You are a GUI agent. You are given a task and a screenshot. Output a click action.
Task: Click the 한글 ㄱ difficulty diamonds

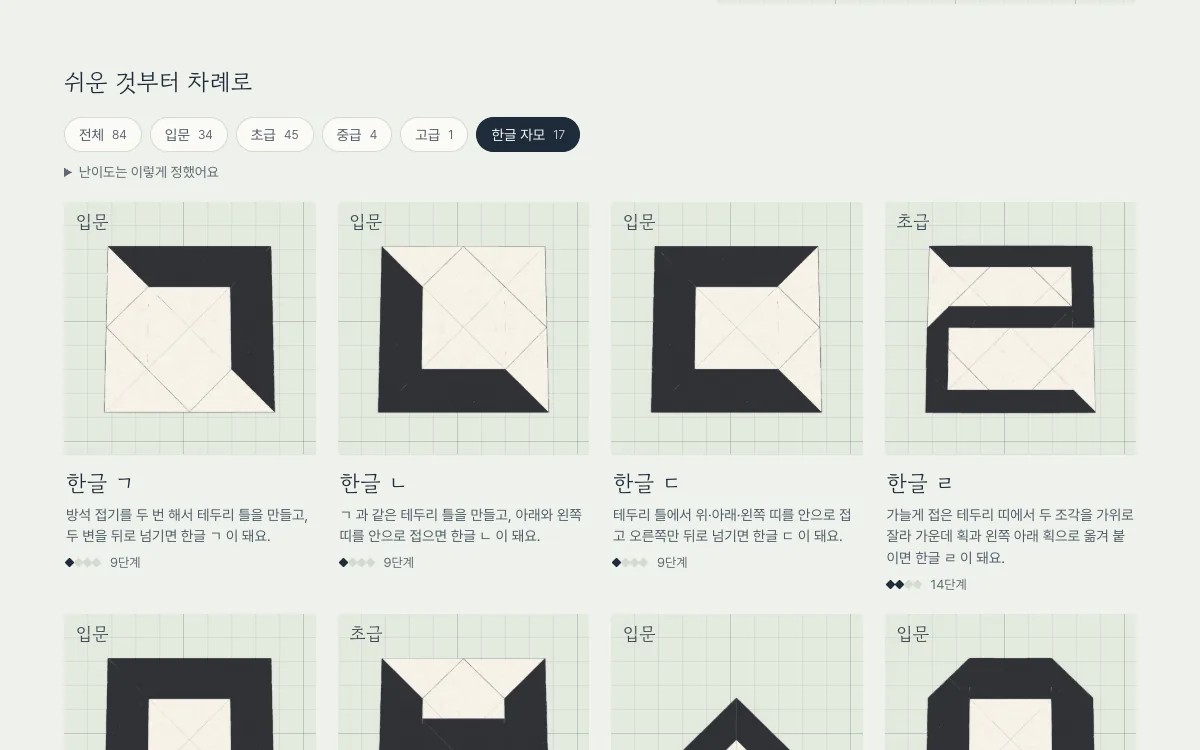click(x=83, y=563)
